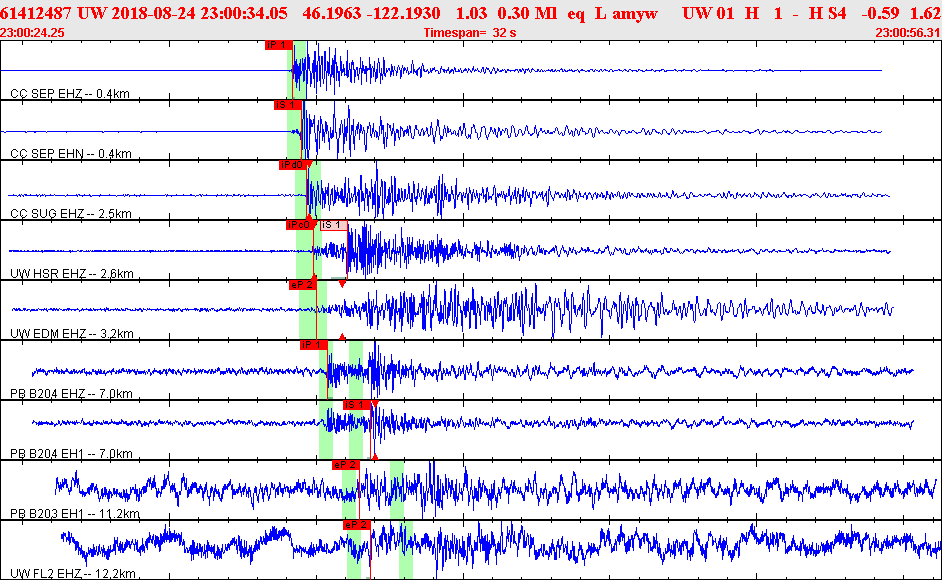Viewport: 942px width, 580px height.
Task: Click the 'H S4' text in the header
Action: [x=828, y=13]
